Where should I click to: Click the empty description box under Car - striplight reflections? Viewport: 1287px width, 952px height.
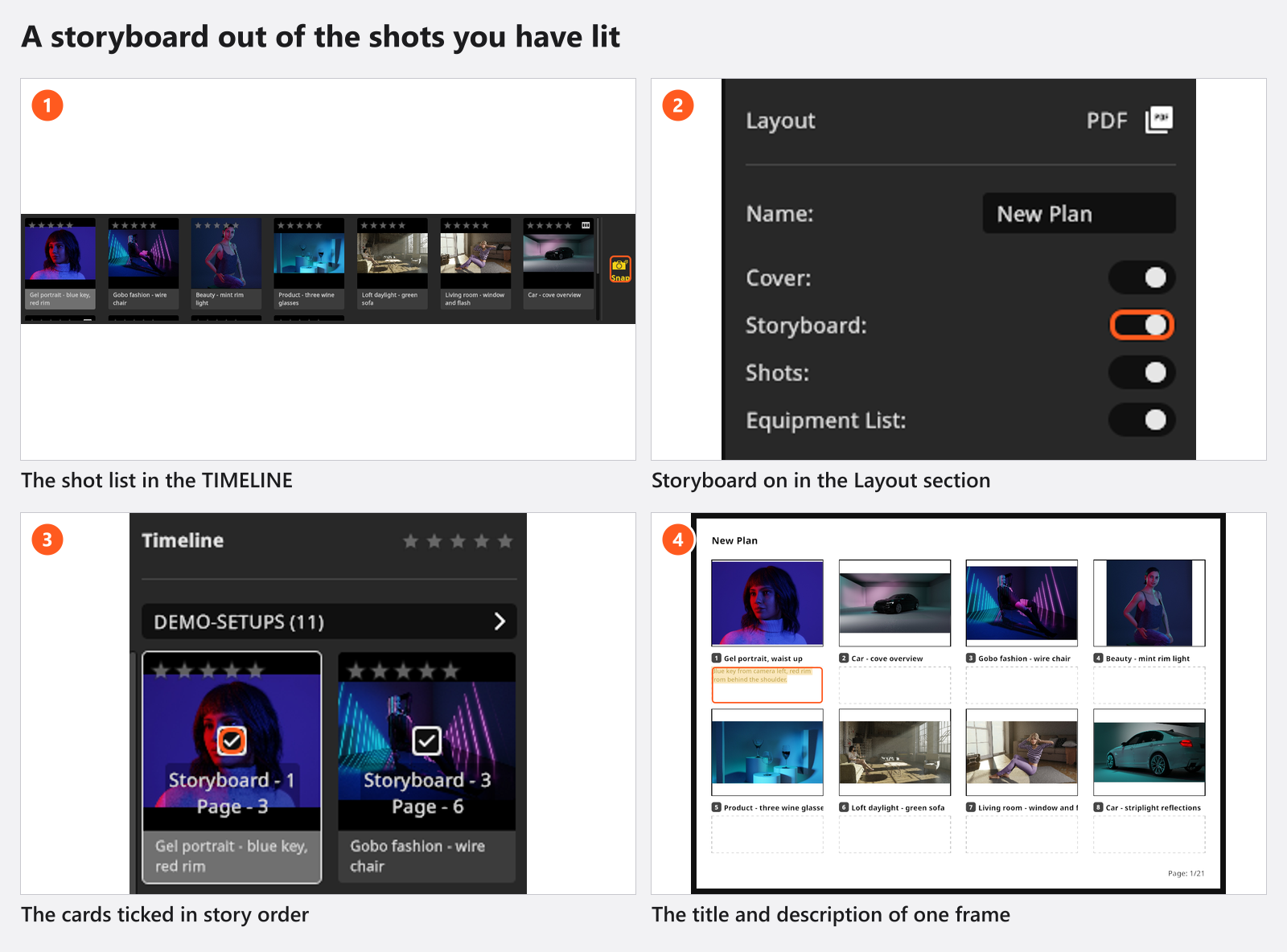[1149, 835]
